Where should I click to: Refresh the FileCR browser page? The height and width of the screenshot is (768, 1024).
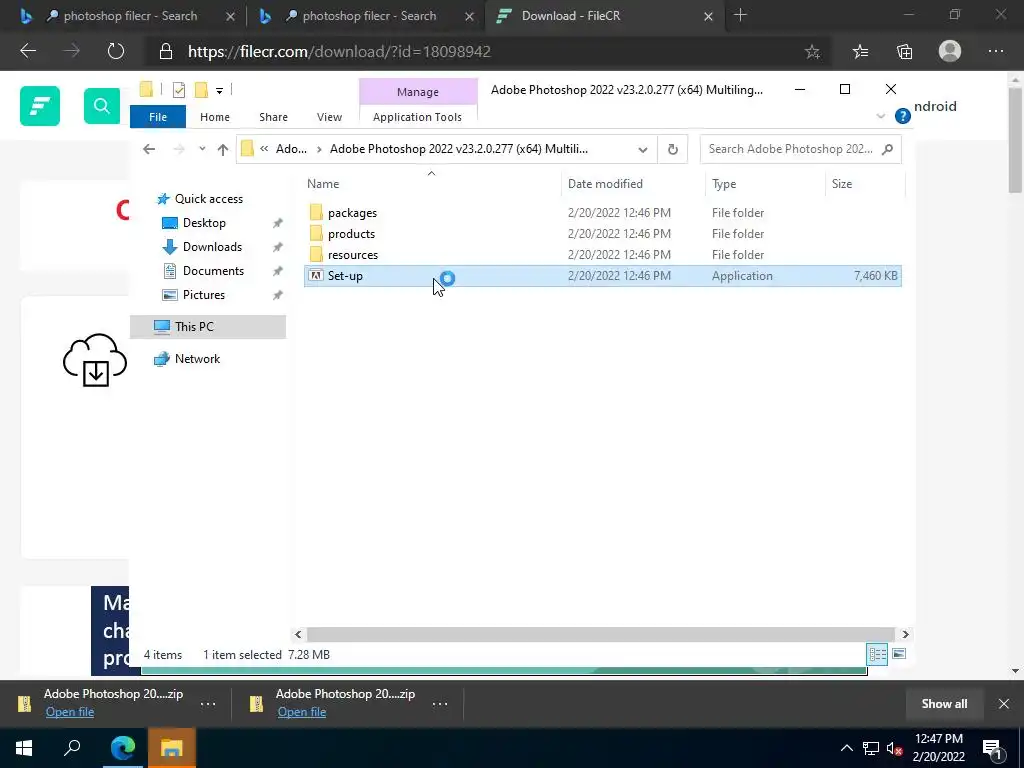[x=116, y=52]
